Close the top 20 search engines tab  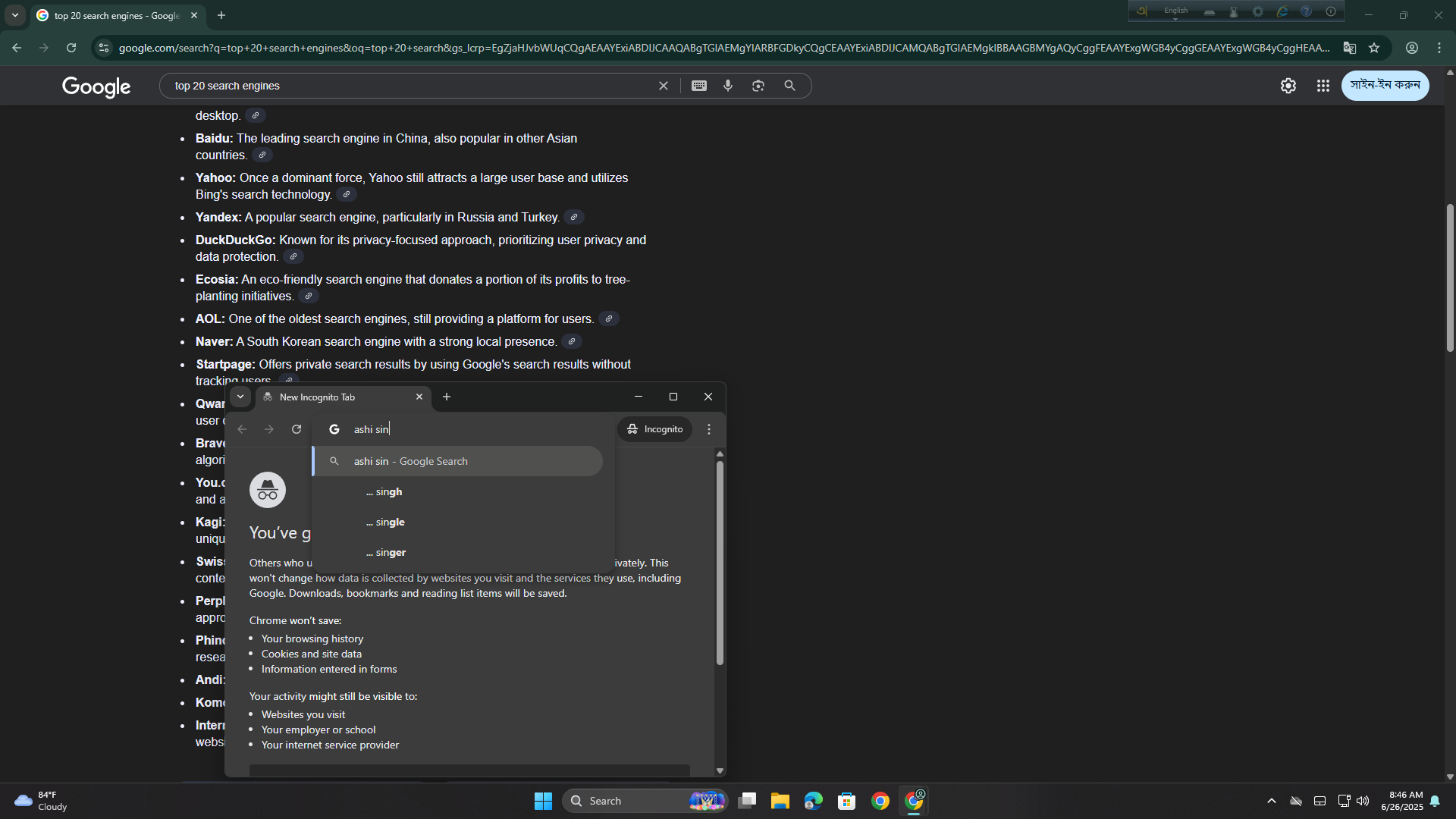tap(194, 15)
